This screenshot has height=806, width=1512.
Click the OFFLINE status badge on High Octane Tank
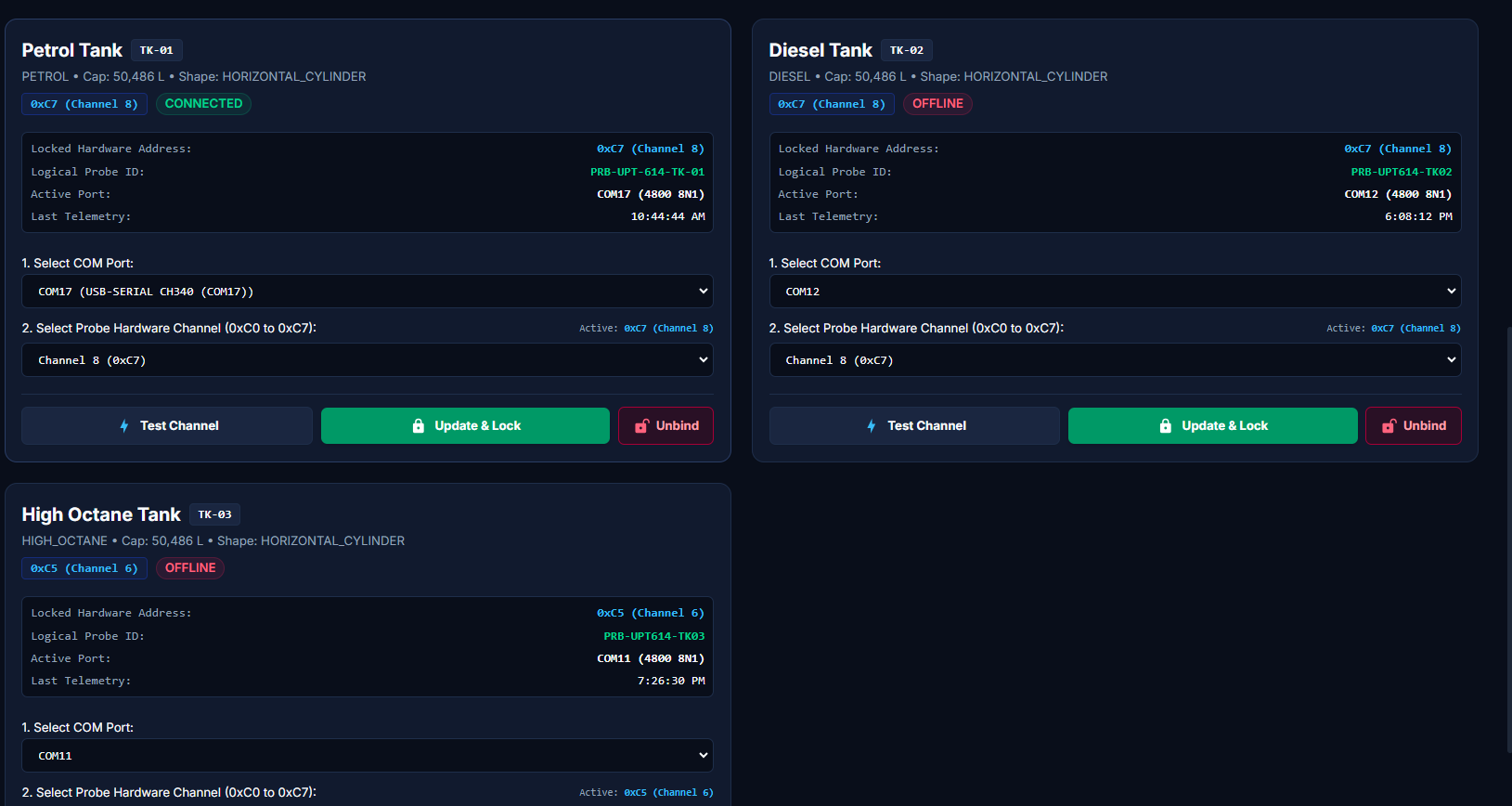(190, 568)
